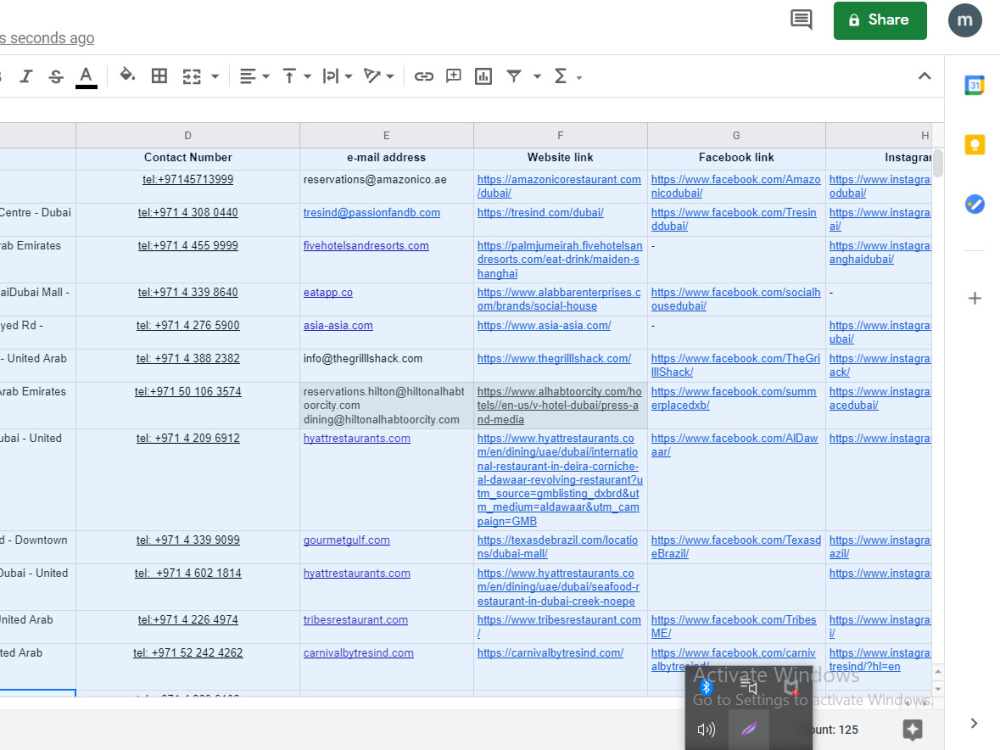Click the 'Contact Number' header cell
1000x750 pixels.
[188, 158]
